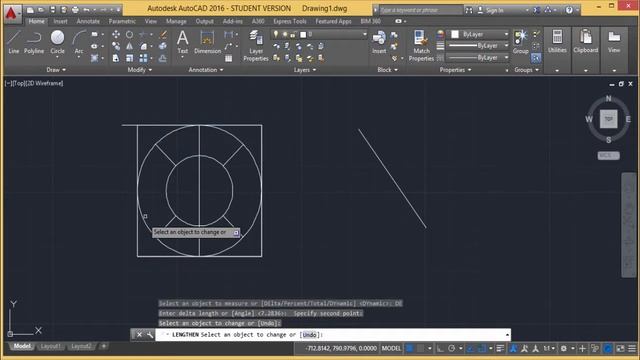The width and height of the screenshot is (640, 360).
Task: Switch to Layout1 tab
Action: point(50,347)
